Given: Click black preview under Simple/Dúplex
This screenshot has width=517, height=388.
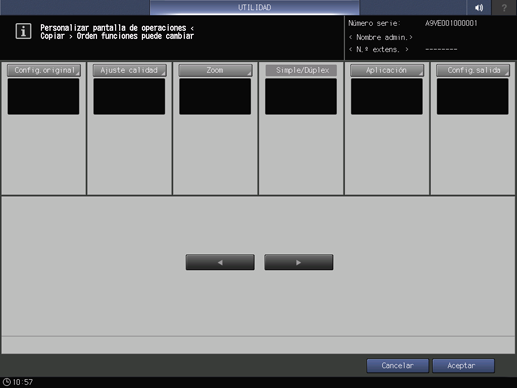Looking at the screenshot, I should pos(301,96).
